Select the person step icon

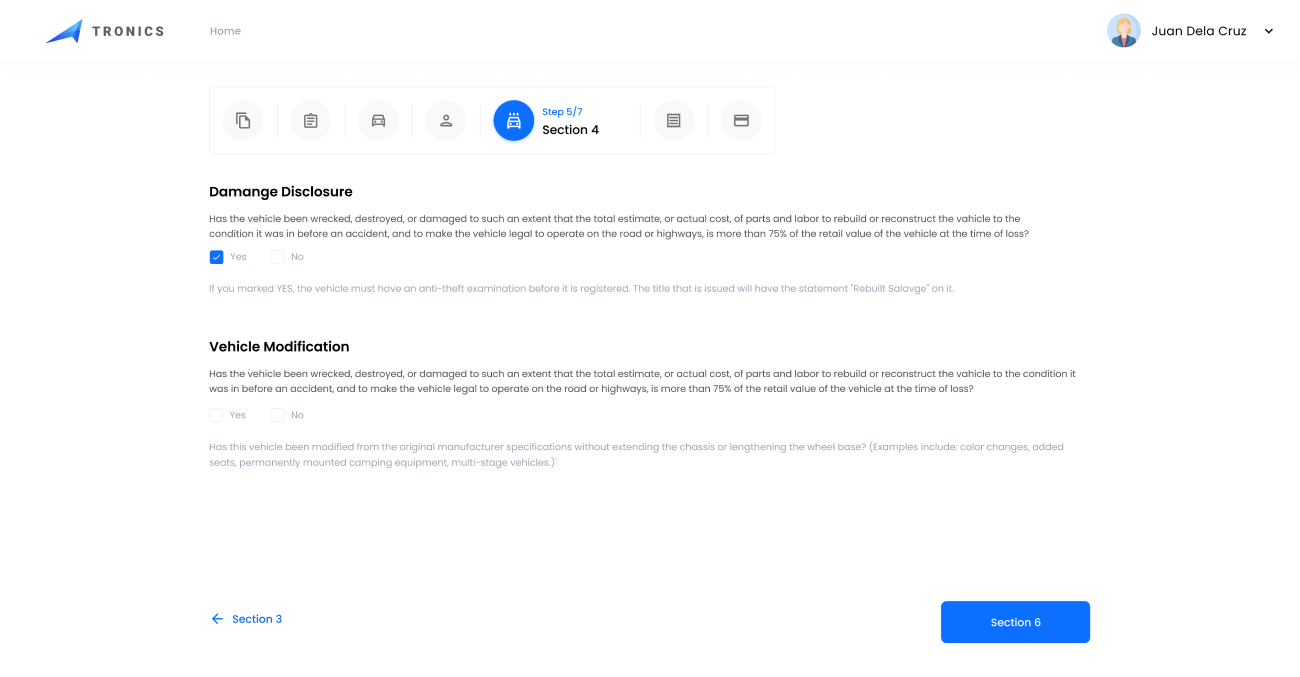[x=446, y=120]
